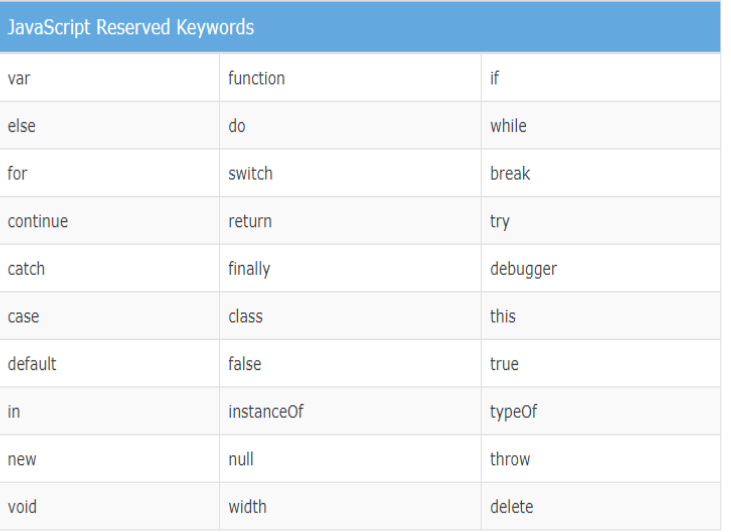Image resolution: width=731 pixels, height=532 pixels.
Task: Click the 'class' table cell
Action: click(349, 317)
